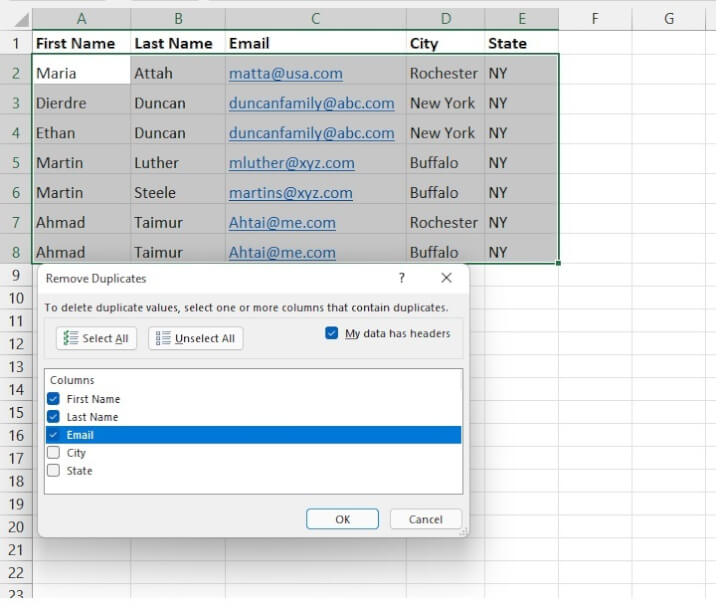Confirm duplicate removal with OK
720x609 pixels.
(x=342, y=519)
